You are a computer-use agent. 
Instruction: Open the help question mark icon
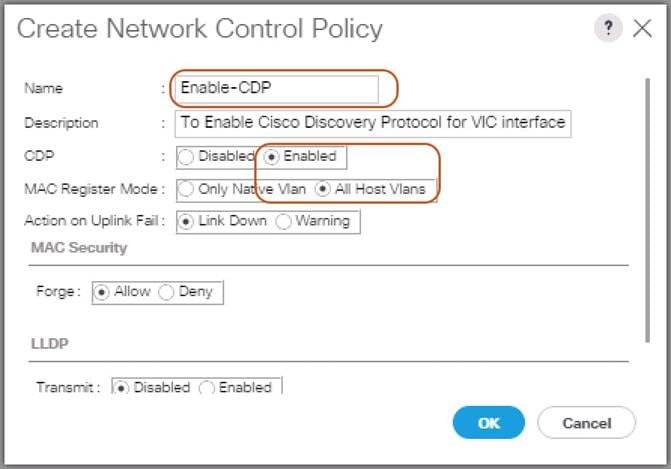tap(608, 28)
